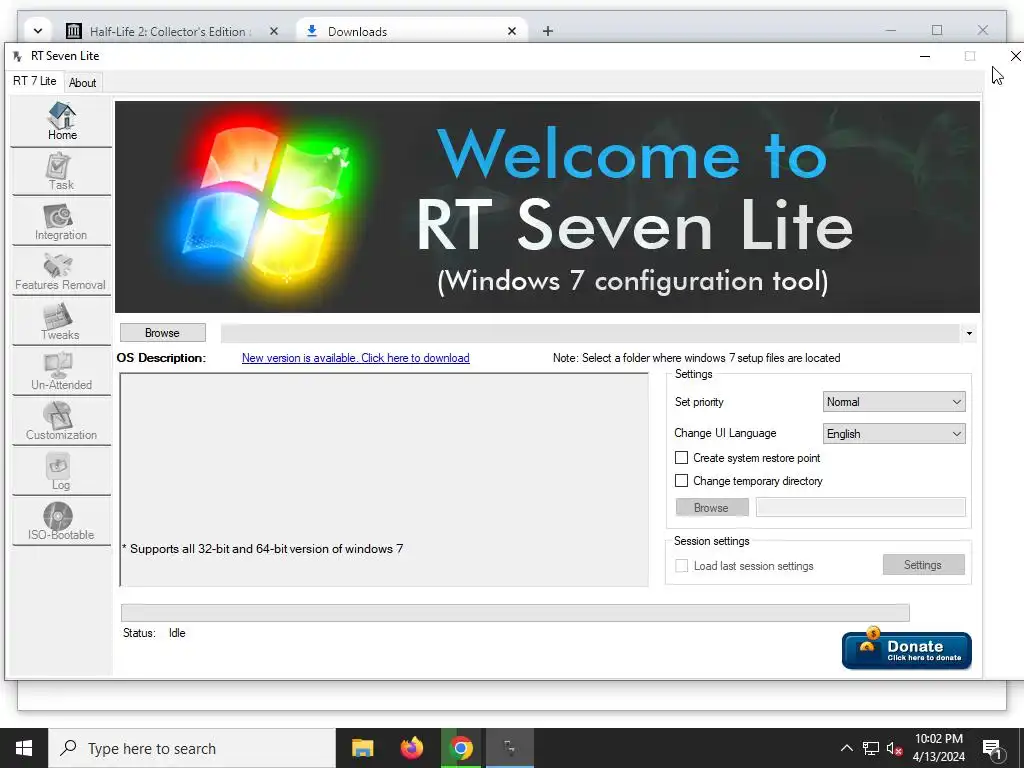Follow the new version download link
Viewport: 1024px width, 768px height.
tap(355, 358)
